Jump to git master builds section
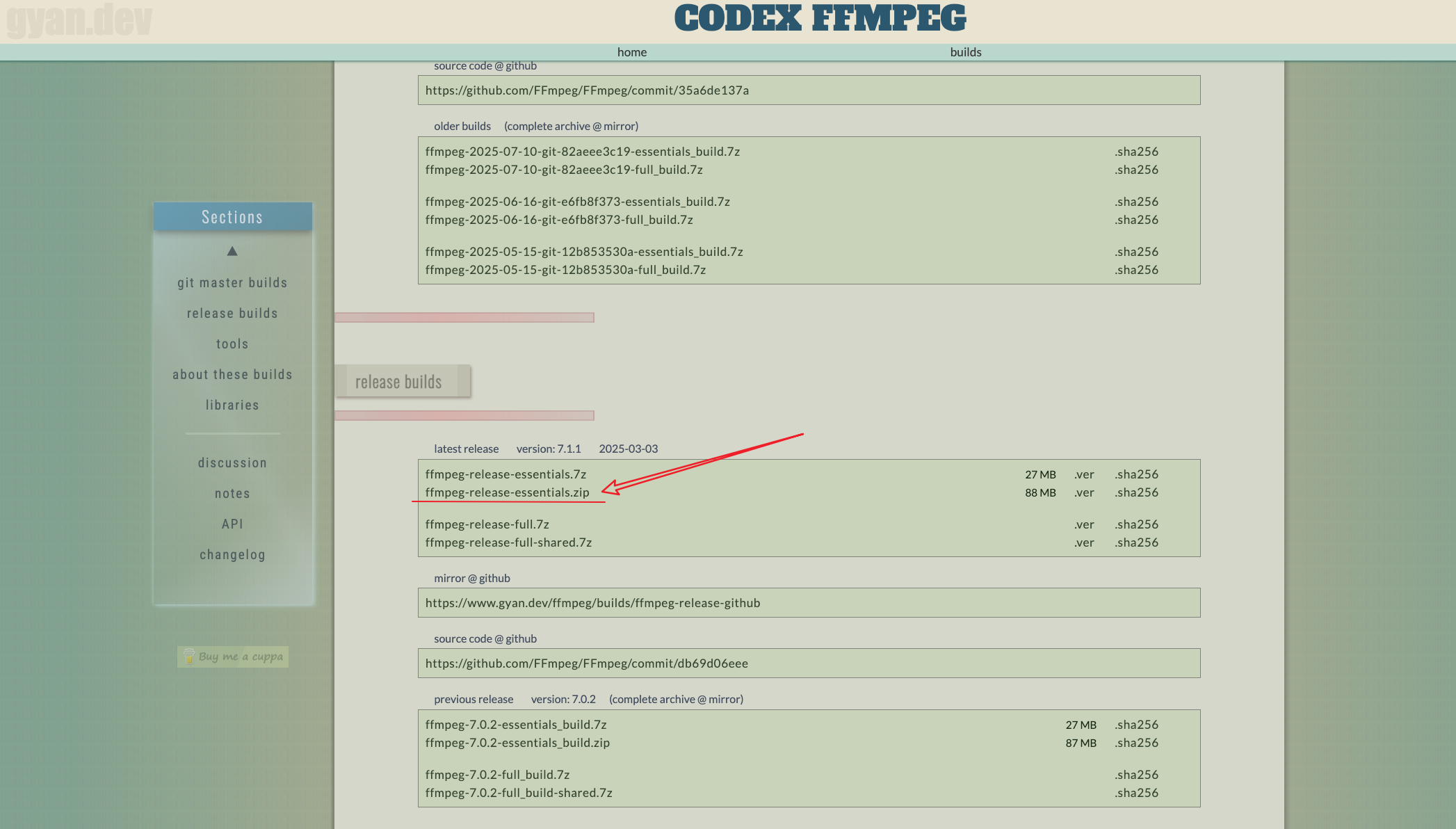The image size is (1456, 829). (x=232, y=283)
